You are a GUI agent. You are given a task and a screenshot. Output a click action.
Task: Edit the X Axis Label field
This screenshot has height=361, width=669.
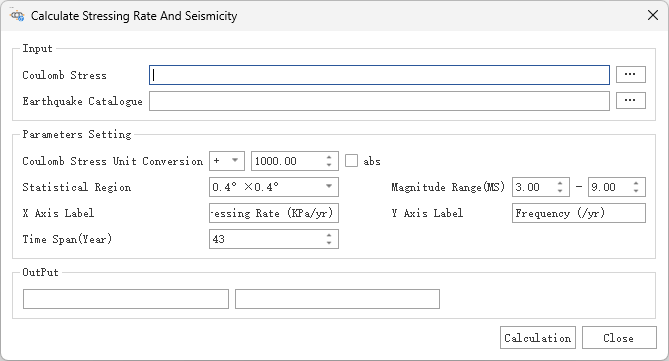click(x=273, y=213)
